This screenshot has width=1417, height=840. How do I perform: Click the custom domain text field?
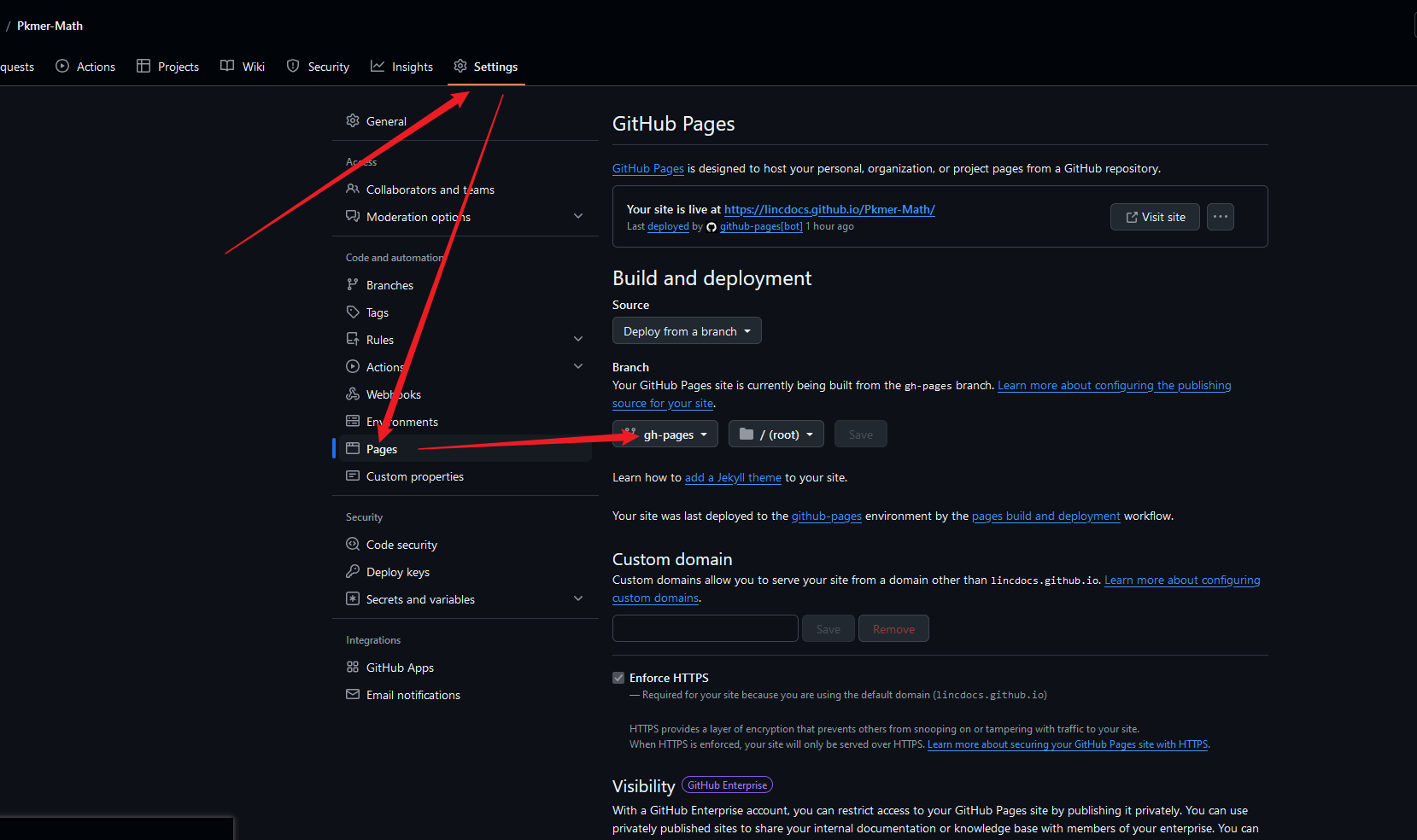706,628
